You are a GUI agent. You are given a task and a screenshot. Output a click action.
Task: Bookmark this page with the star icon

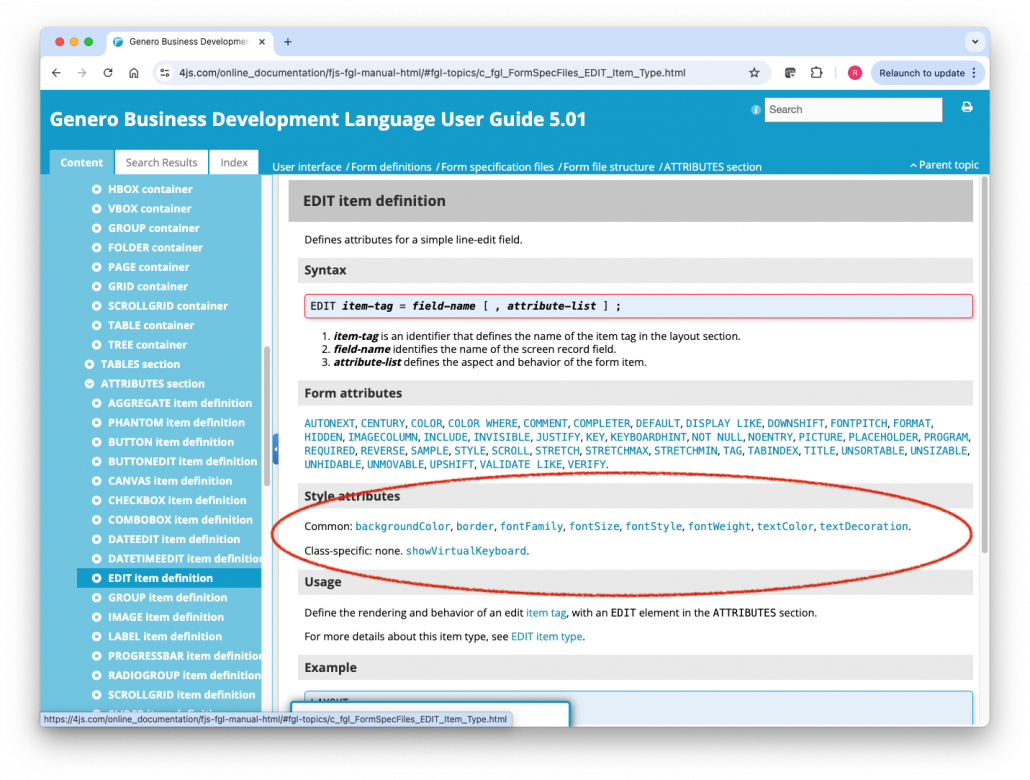754,73
